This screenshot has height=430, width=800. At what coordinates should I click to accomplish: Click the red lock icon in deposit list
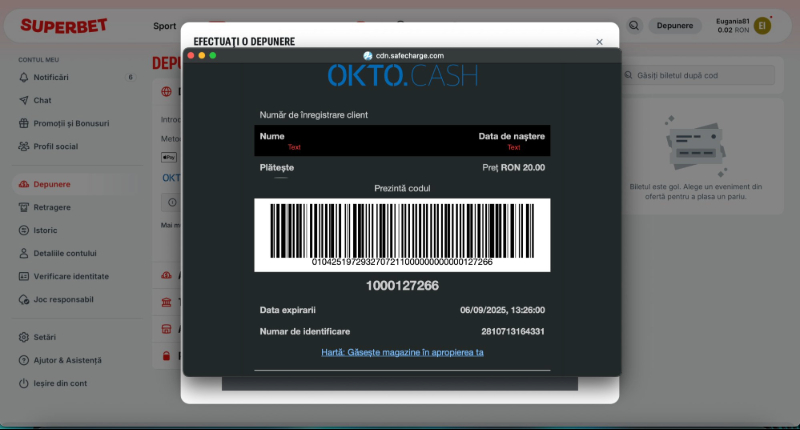166,356
